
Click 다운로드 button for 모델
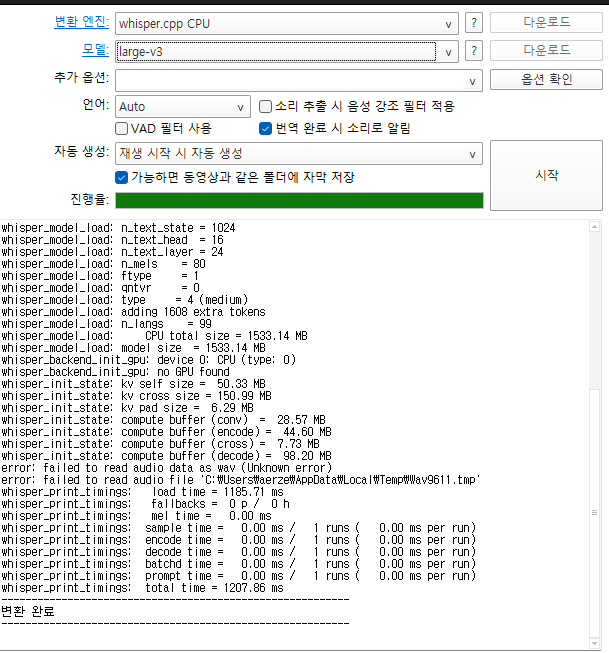pyautogui.click(x=546, y=50)
